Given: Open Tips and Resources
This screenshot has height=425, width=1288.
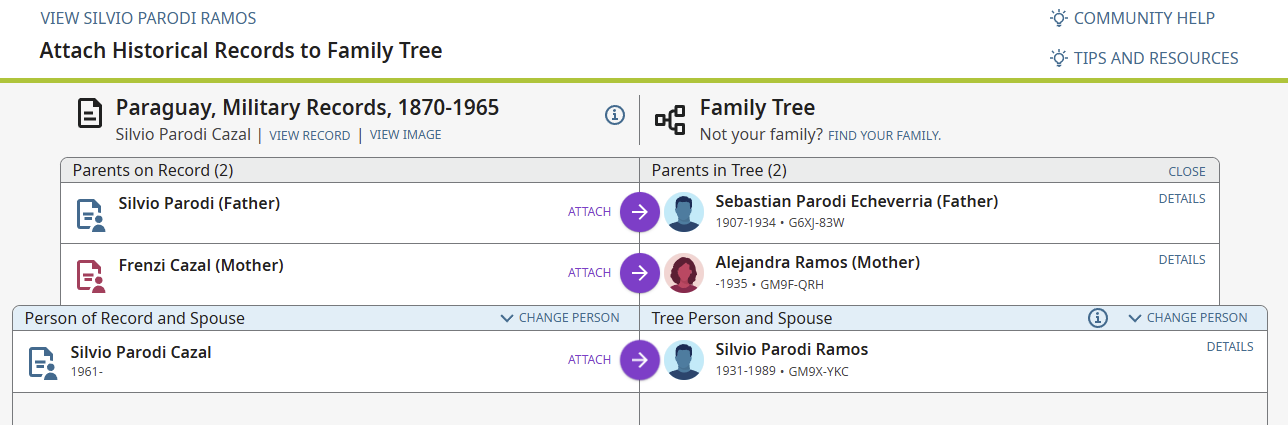Looking at the screenshot, I should tap(1144, 58).
